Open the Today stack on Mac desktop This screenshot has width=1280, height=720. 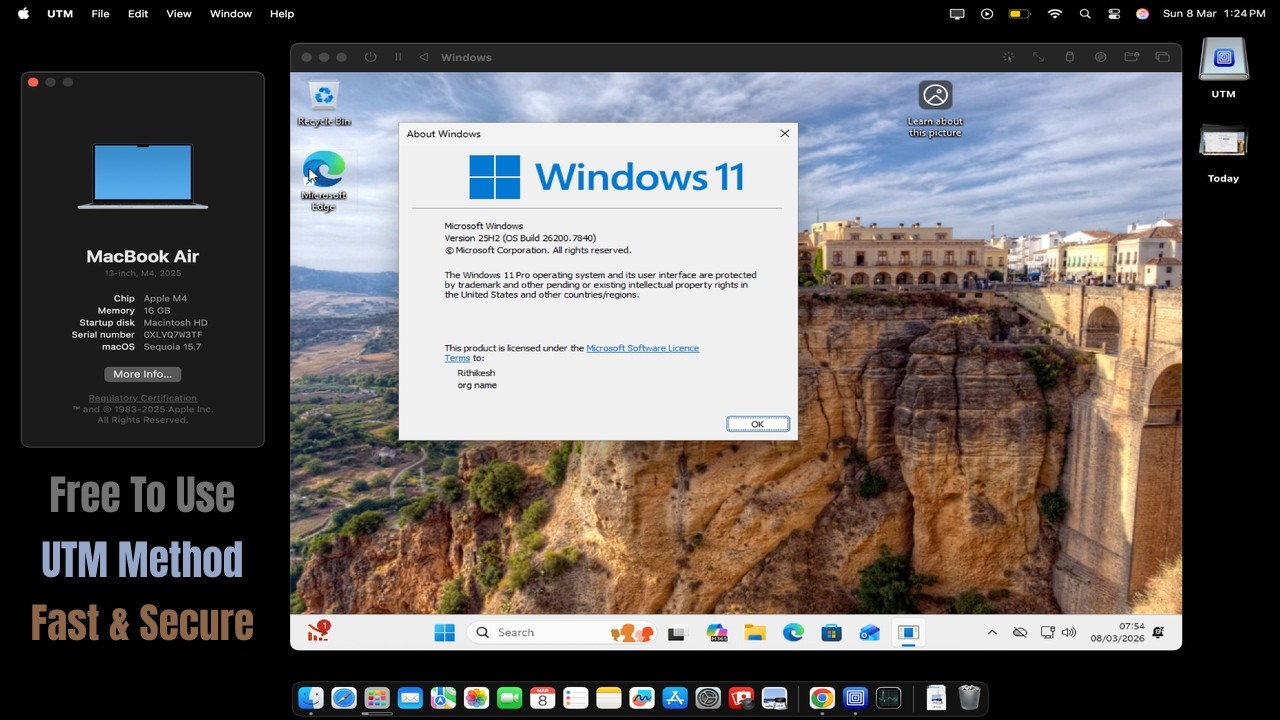click(x=1223, y=152)
